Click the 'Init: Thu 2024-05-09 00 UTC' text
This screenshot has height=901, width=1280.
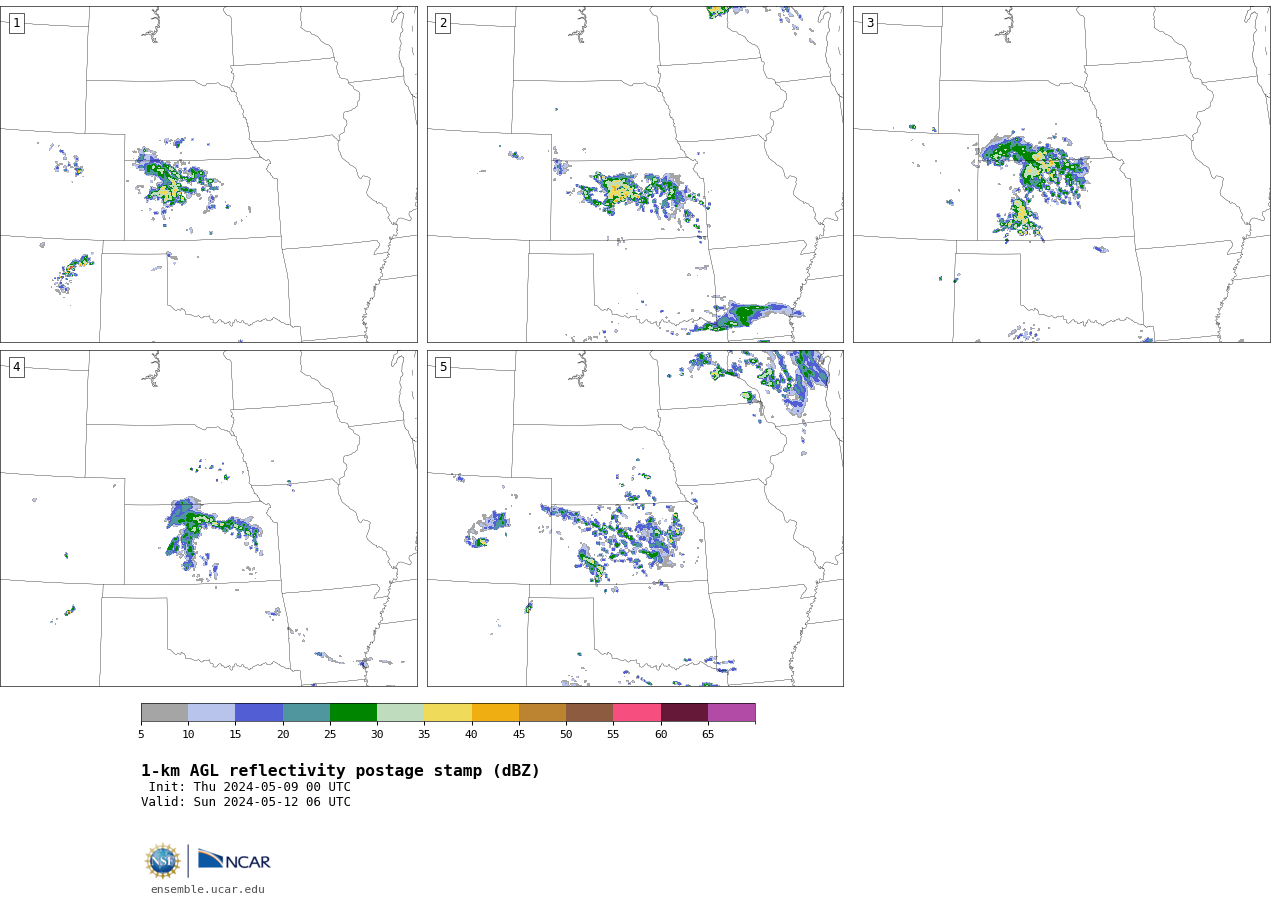pos(249,787)
